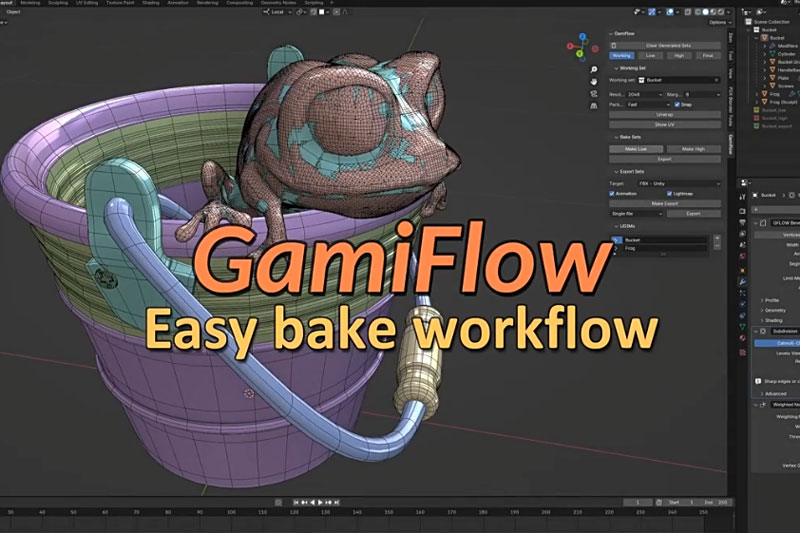The width and height of the screenshot is (800, 533).
Task: Open the Single file dropdown
Action: [x=636, y=214]
